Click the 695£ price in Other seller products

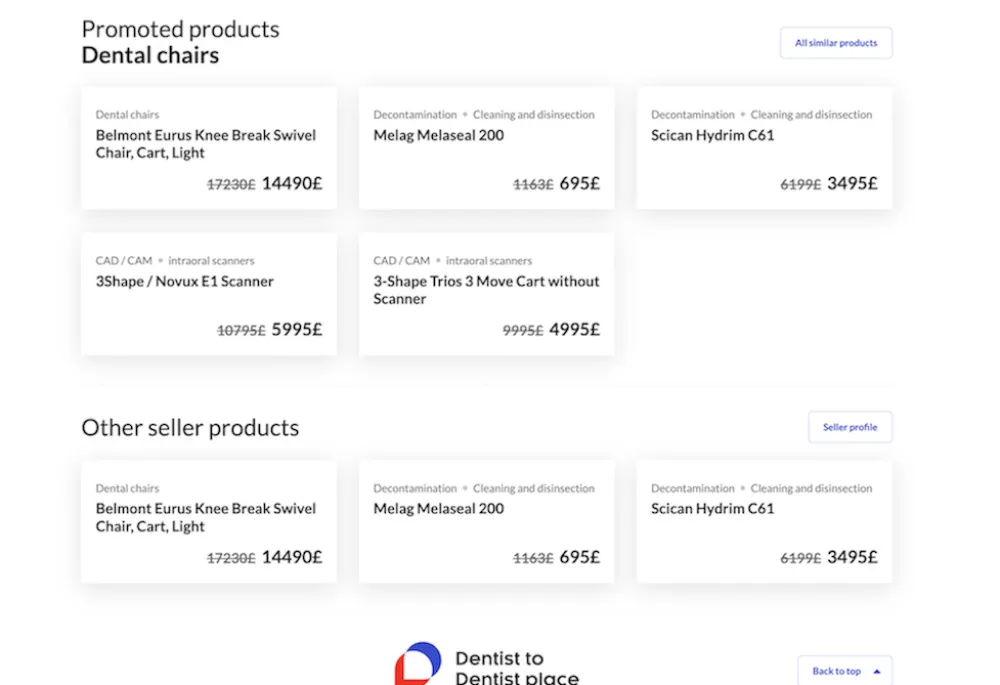(x=580, y=557)
